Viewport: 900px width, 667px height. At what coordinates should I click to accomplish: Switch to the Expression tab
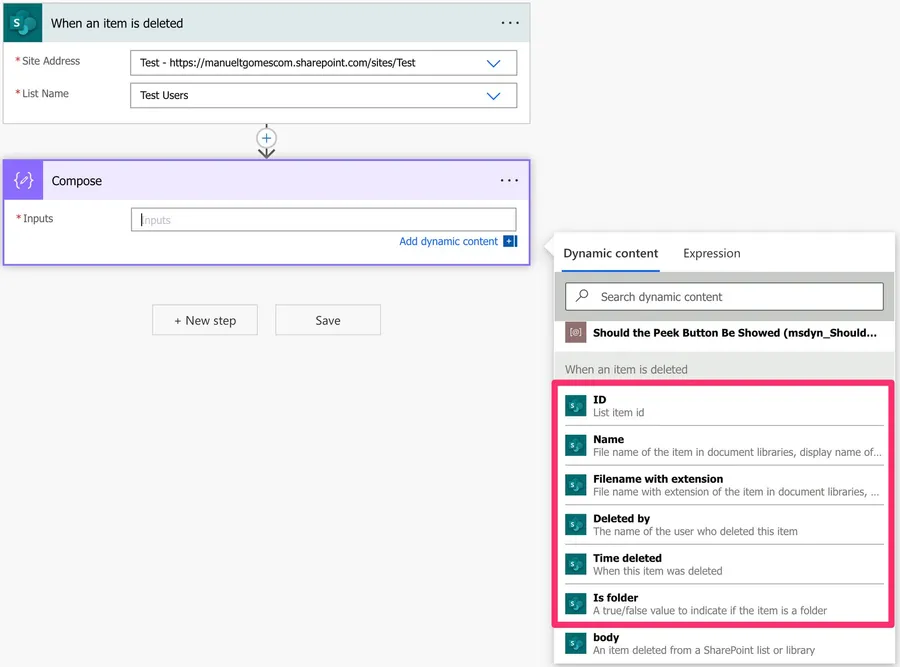tap(711, 254)
